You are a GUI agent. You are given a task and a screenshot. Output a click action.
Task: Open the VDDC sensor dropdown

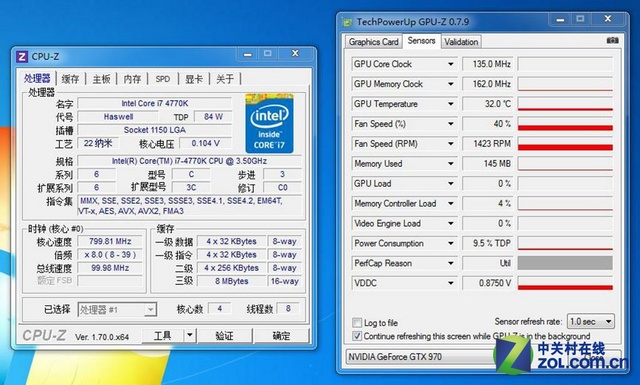[x=451, y=283]
